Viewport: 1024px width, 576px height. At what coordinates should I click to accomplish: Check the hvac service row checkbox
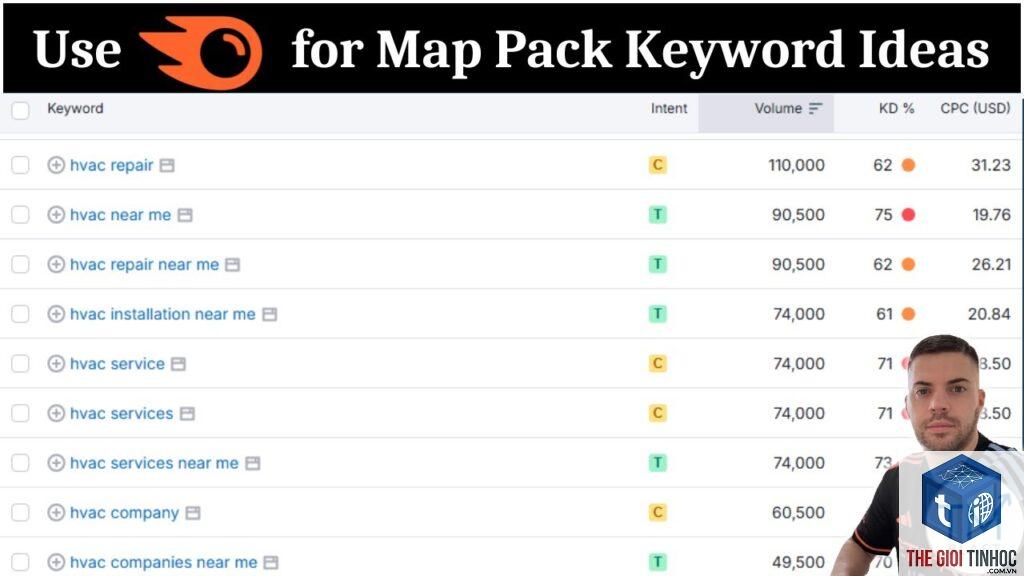tap(20, 364)
